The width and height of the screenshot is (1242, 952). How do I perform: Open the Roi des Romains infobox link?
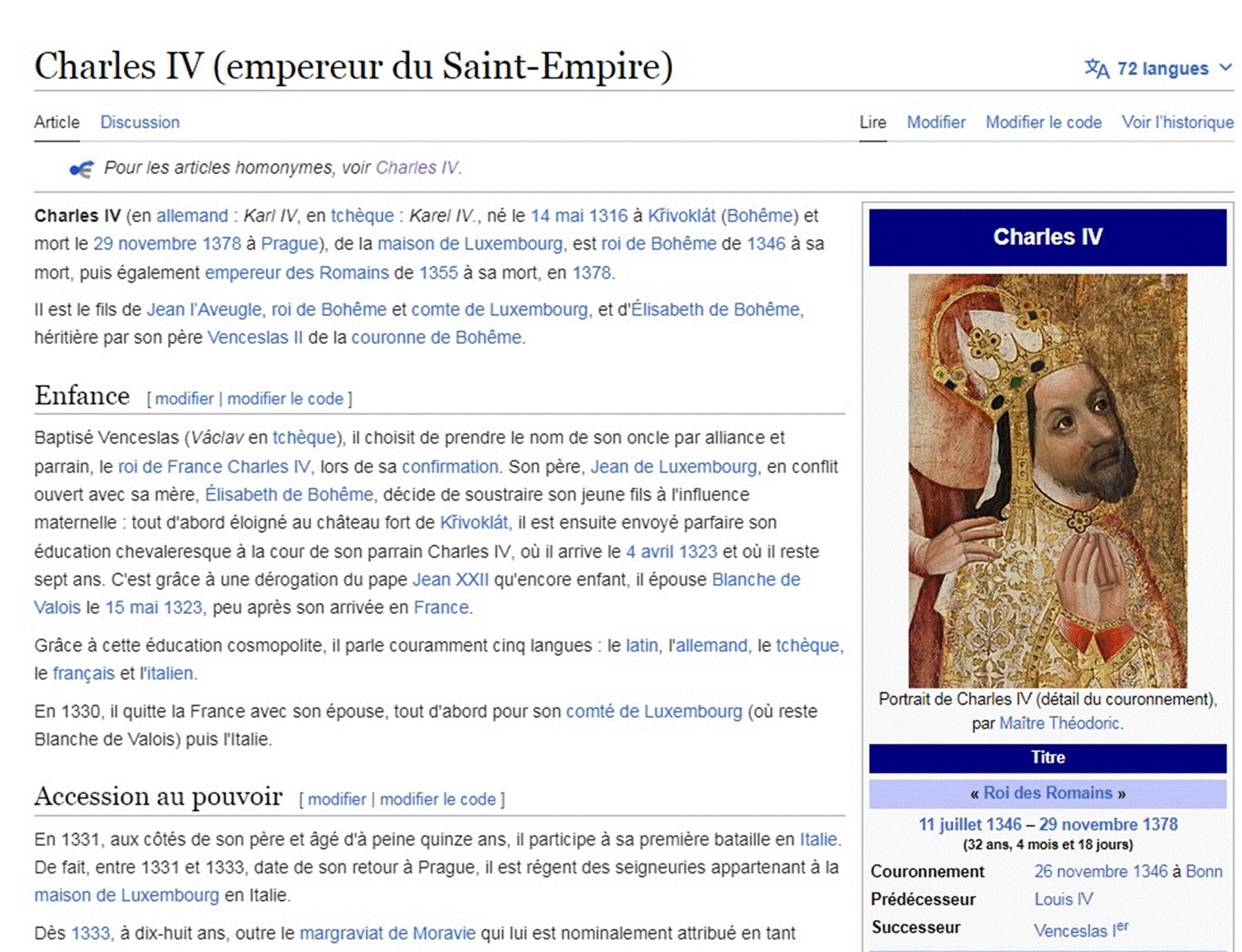click(x=1048, y=793)
